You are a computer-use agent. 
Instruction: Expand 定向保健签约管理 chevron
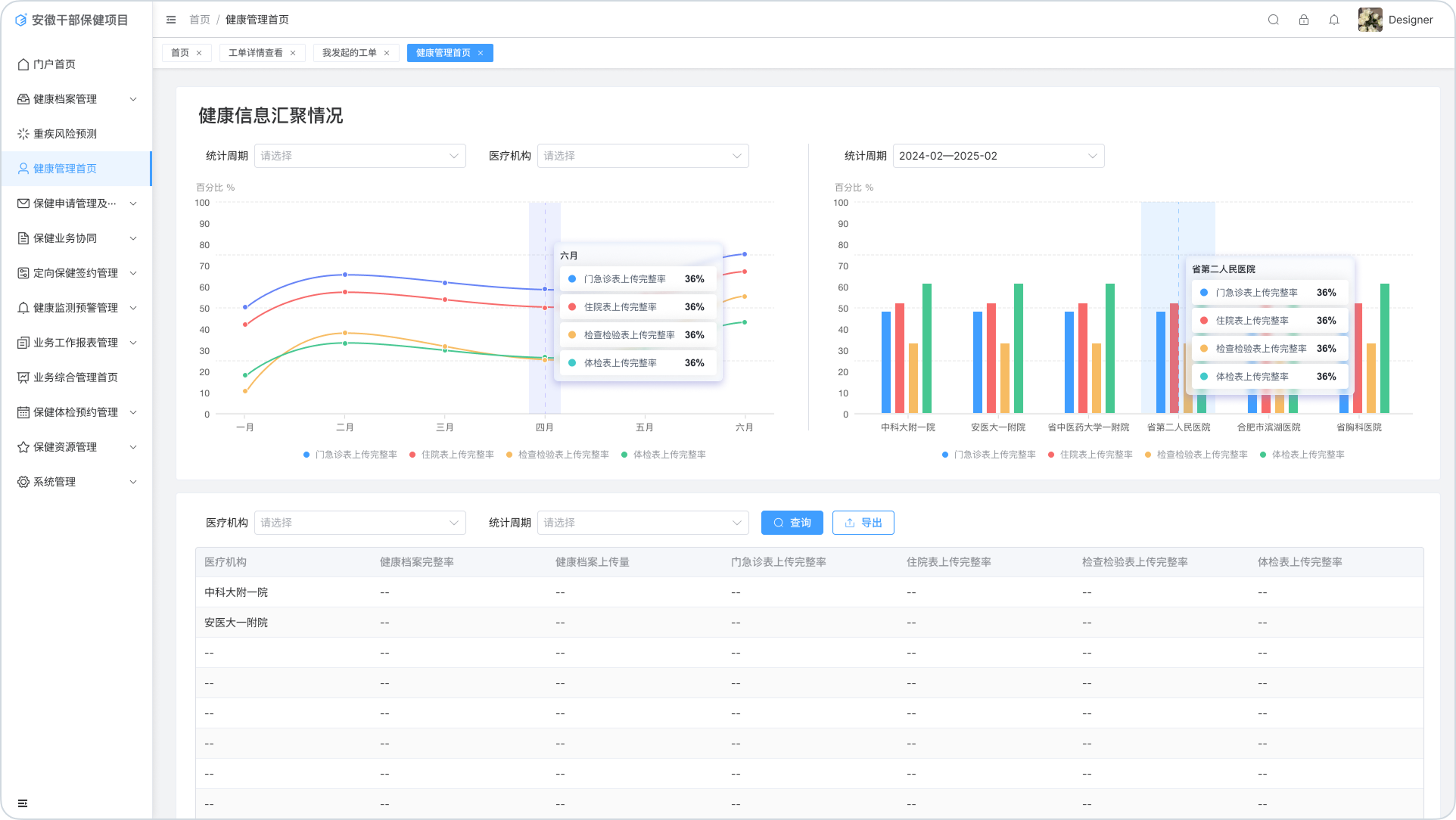click(x=133, y=273)
